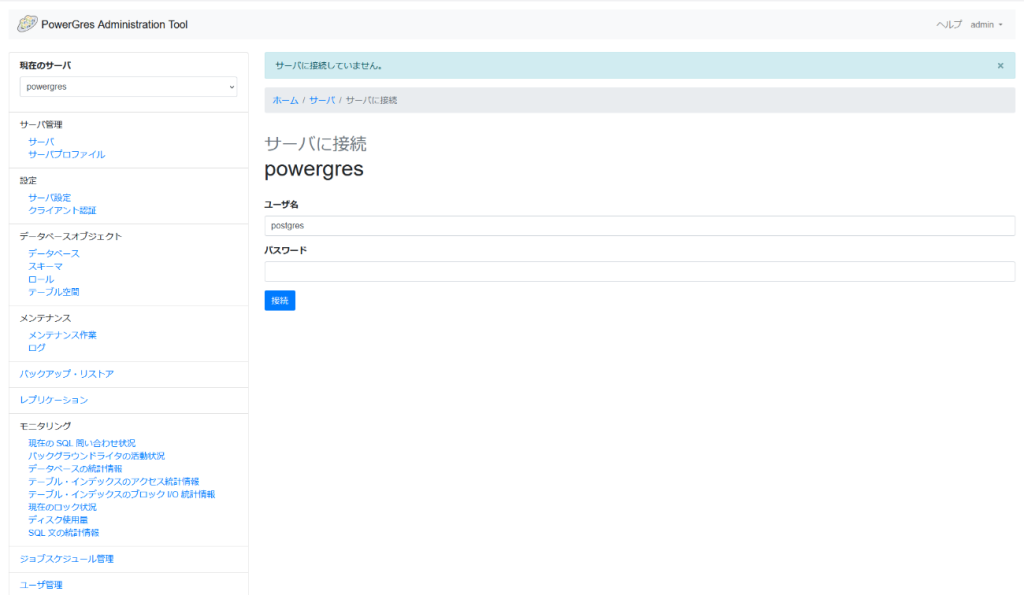
Task: Focus the ユーザ名 input field
Action: [x=639, y=226]
